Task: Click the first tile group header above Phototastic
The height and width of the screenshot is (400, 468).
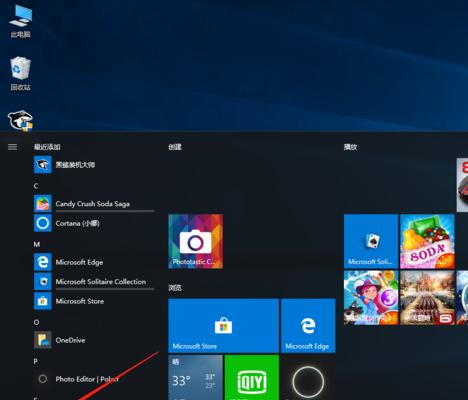Action: [175, 147]
